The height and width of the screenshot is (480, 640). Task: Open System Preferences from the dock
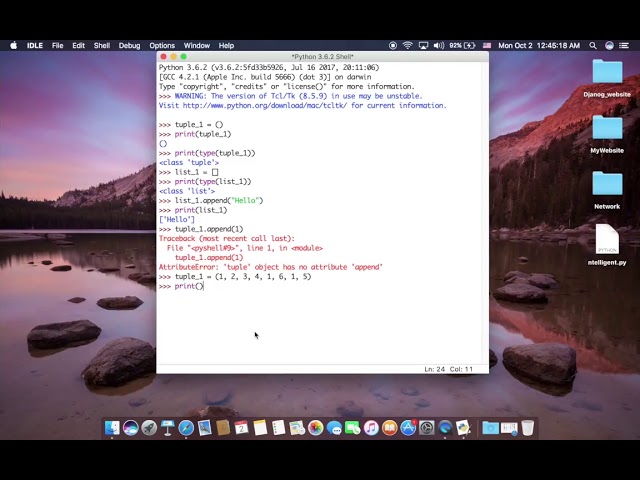(427, 428)
